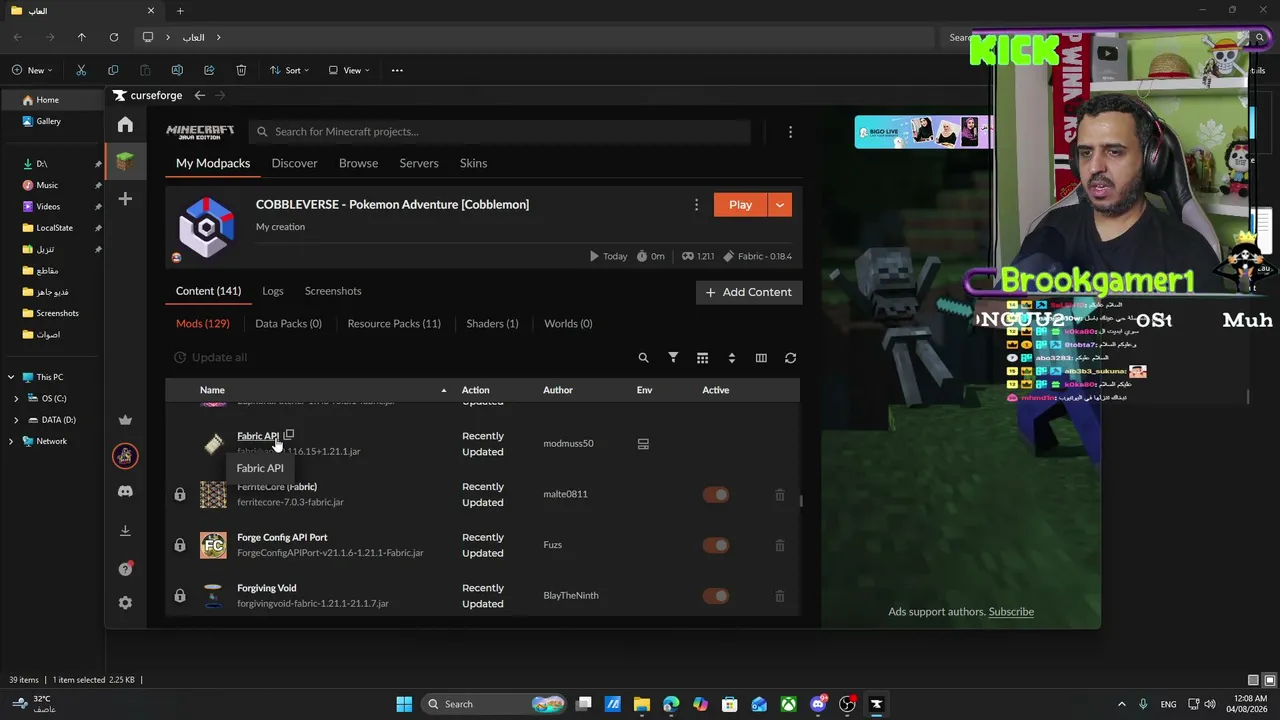The image size is (1280, 720).
Task: Open the copy icon next to Fabric API
Action: [x=289, y=436]
